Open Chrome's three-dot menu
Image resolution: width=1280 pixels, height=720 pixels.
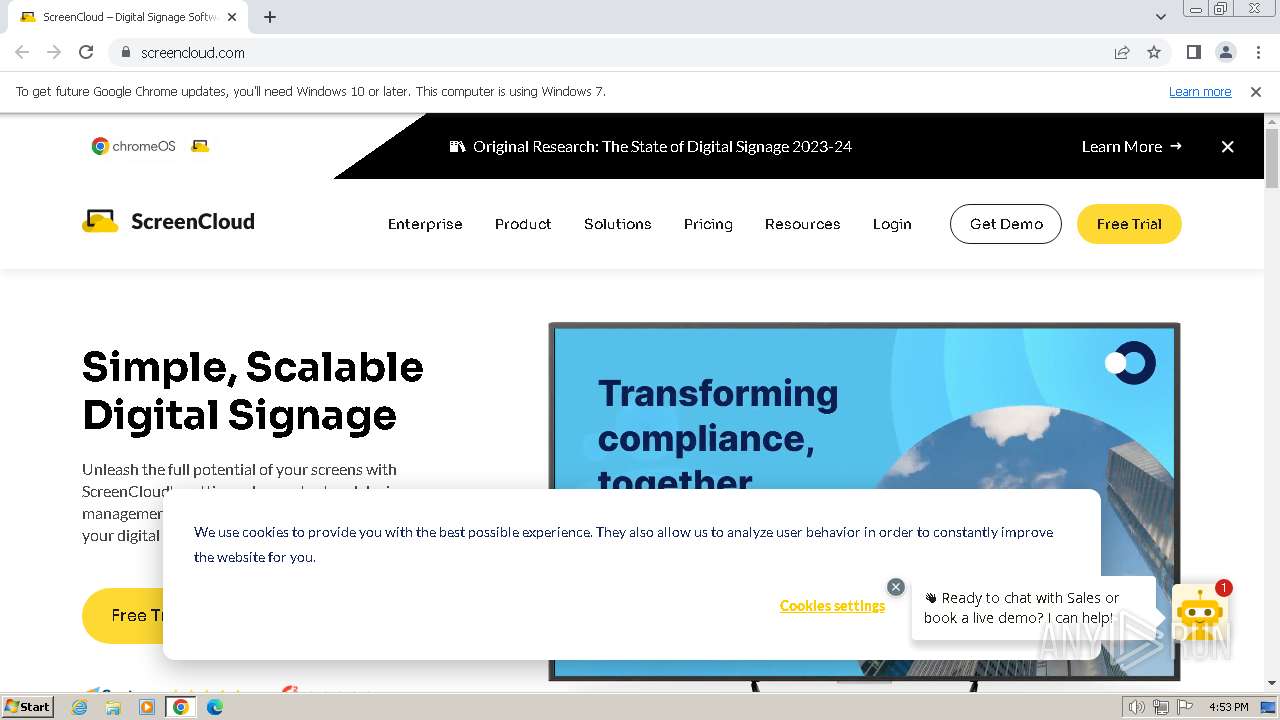pyautogui.click(x=1258, y=52)
